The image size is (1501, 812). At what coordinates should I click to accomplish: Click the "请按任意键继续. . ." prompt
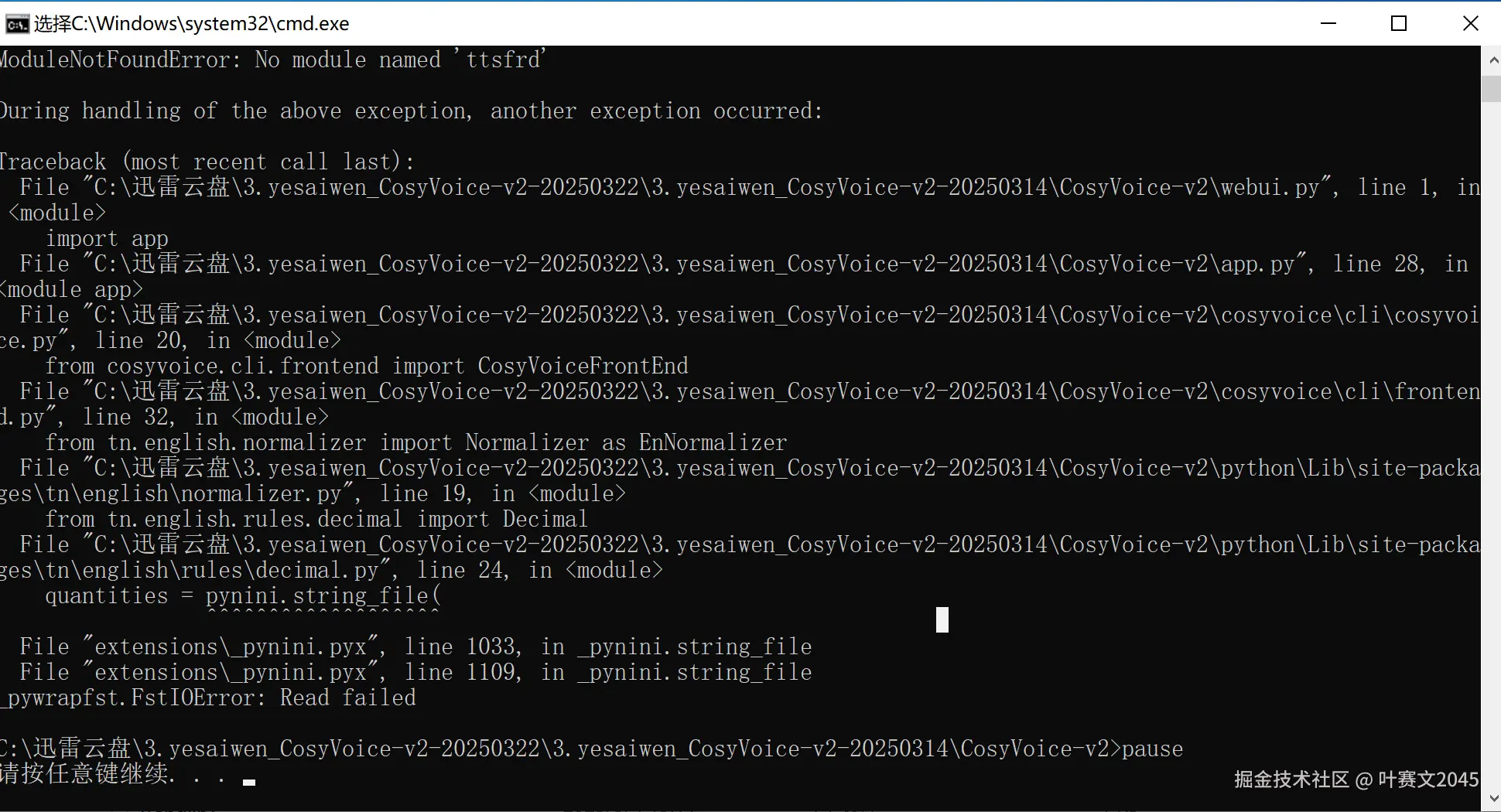(113, 773)
